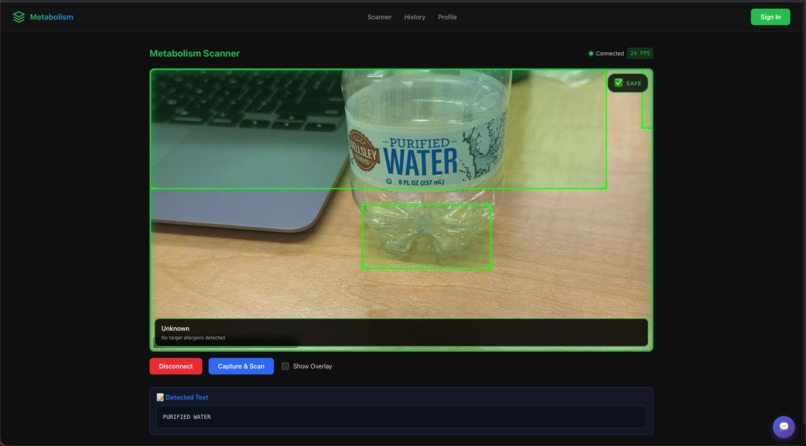
Task: Click the SAFE checkmark badge
Action: [x=628, y=83]
